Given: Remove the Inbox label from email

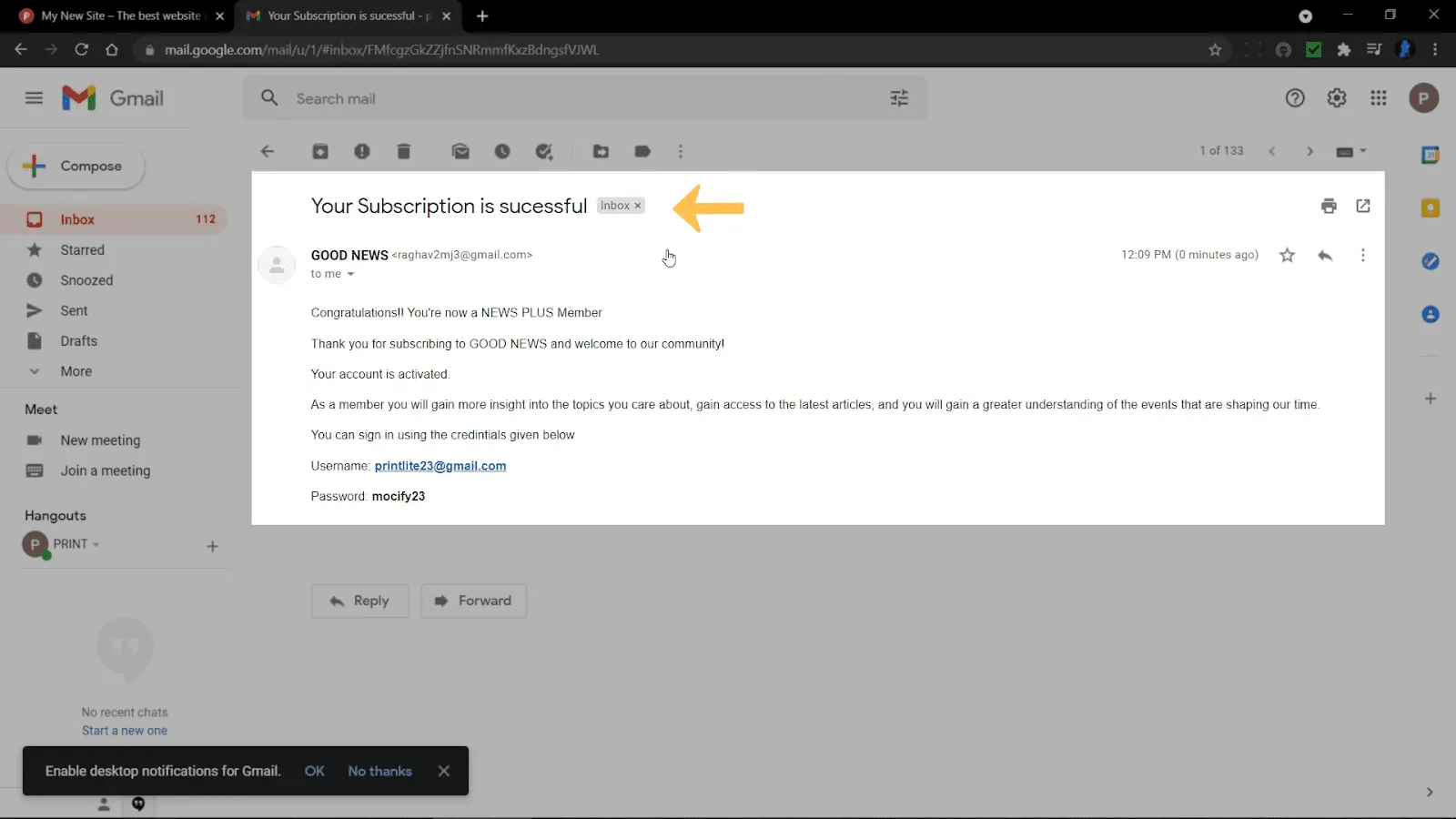Looking at the screenshot, I should point(638,206).
